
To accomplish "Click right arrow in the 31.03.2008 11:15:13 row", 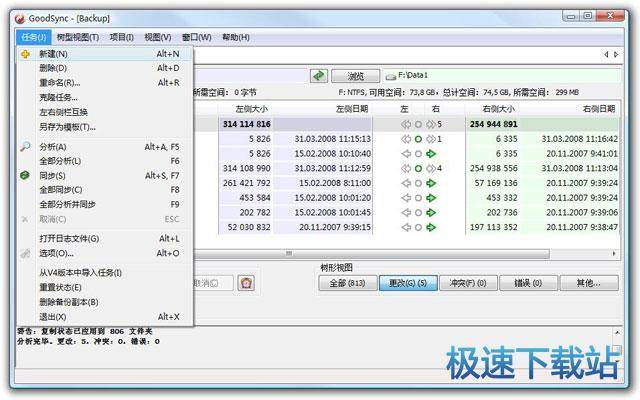I will click(431, 139).
